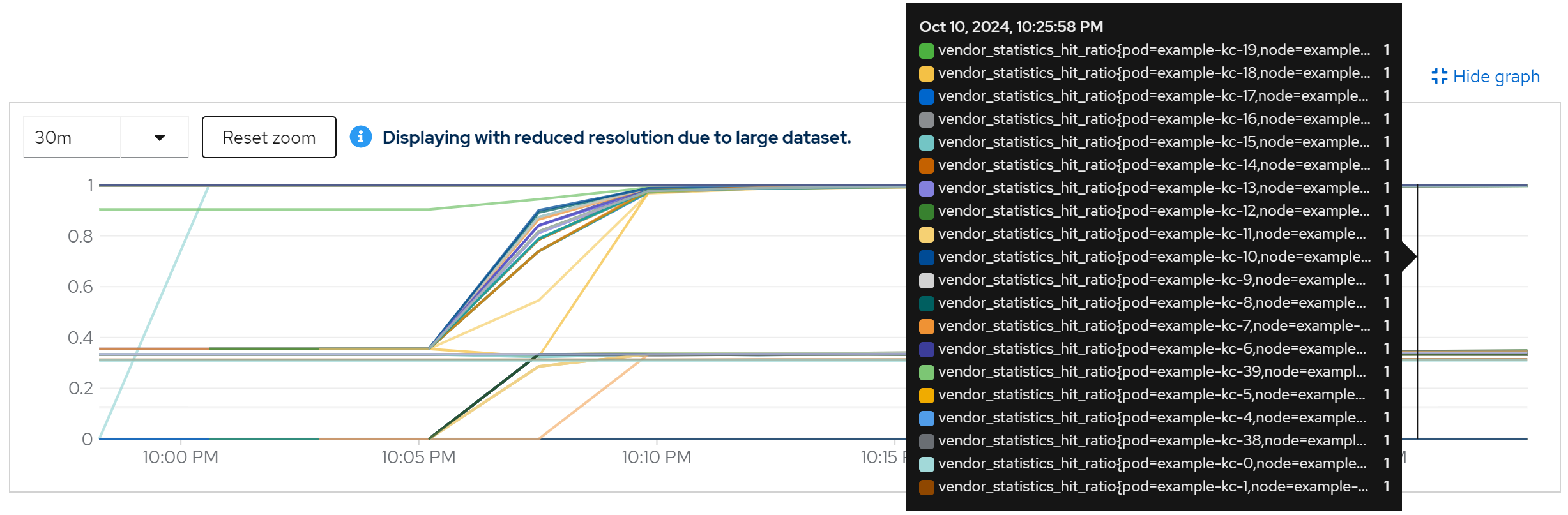Viewport: 1568px width, 515px height.
Task: Select the example-kc-10 series tooltip entry
Action: pyautogui.click(x=1153, y=257)
